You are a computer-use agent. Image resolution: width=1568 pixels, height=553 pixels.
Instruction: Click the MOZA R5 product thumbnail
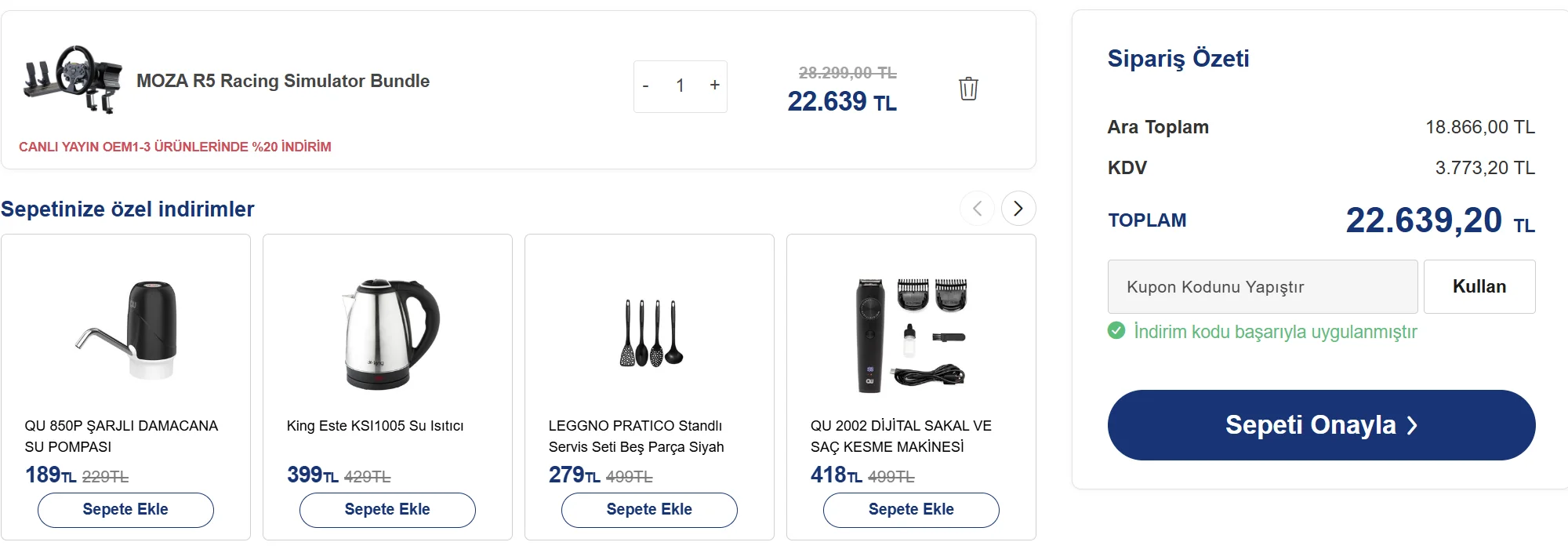[74, 79]
